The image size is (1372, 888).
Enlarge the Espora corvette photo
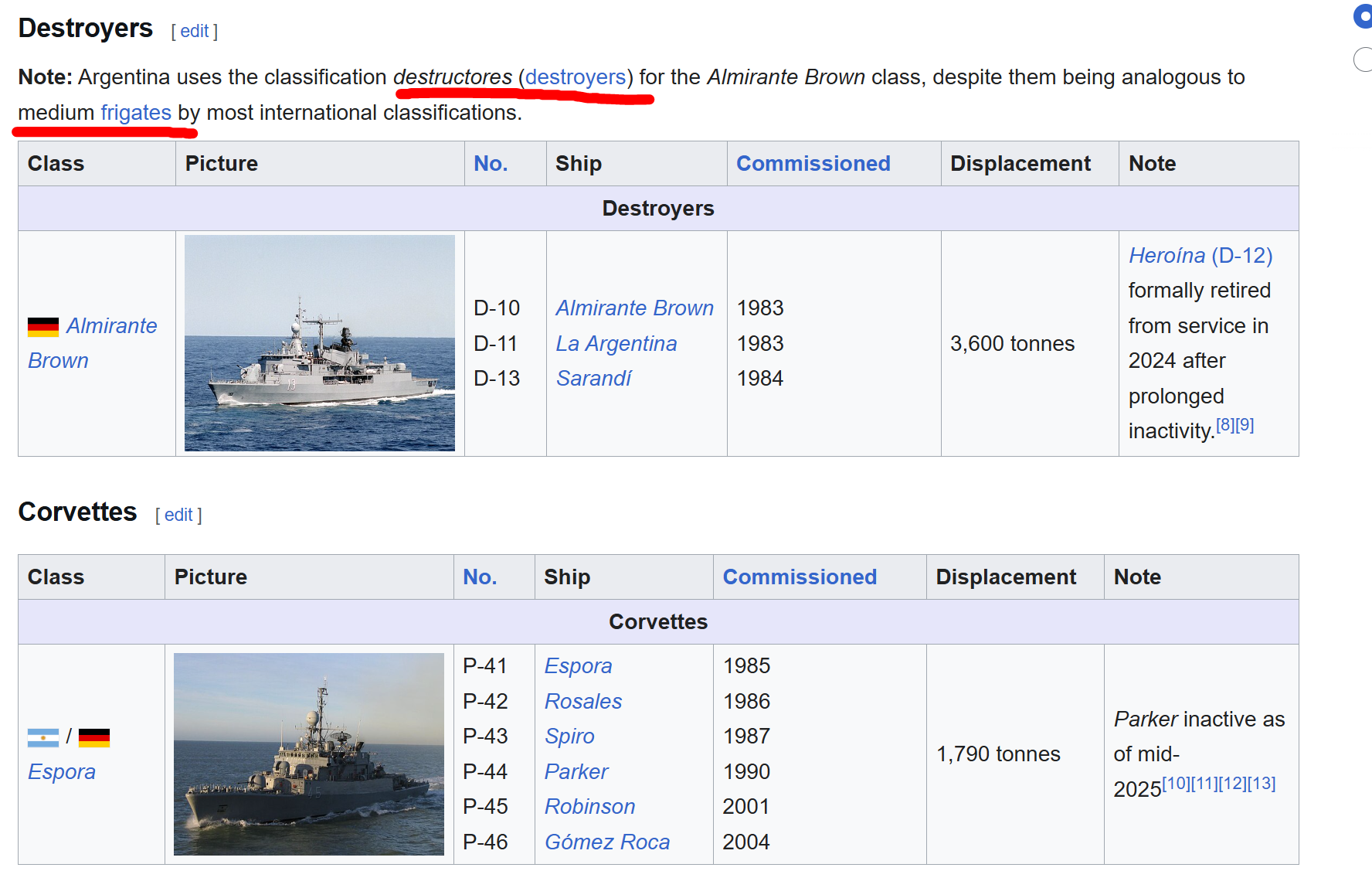(x=309, y=754)
